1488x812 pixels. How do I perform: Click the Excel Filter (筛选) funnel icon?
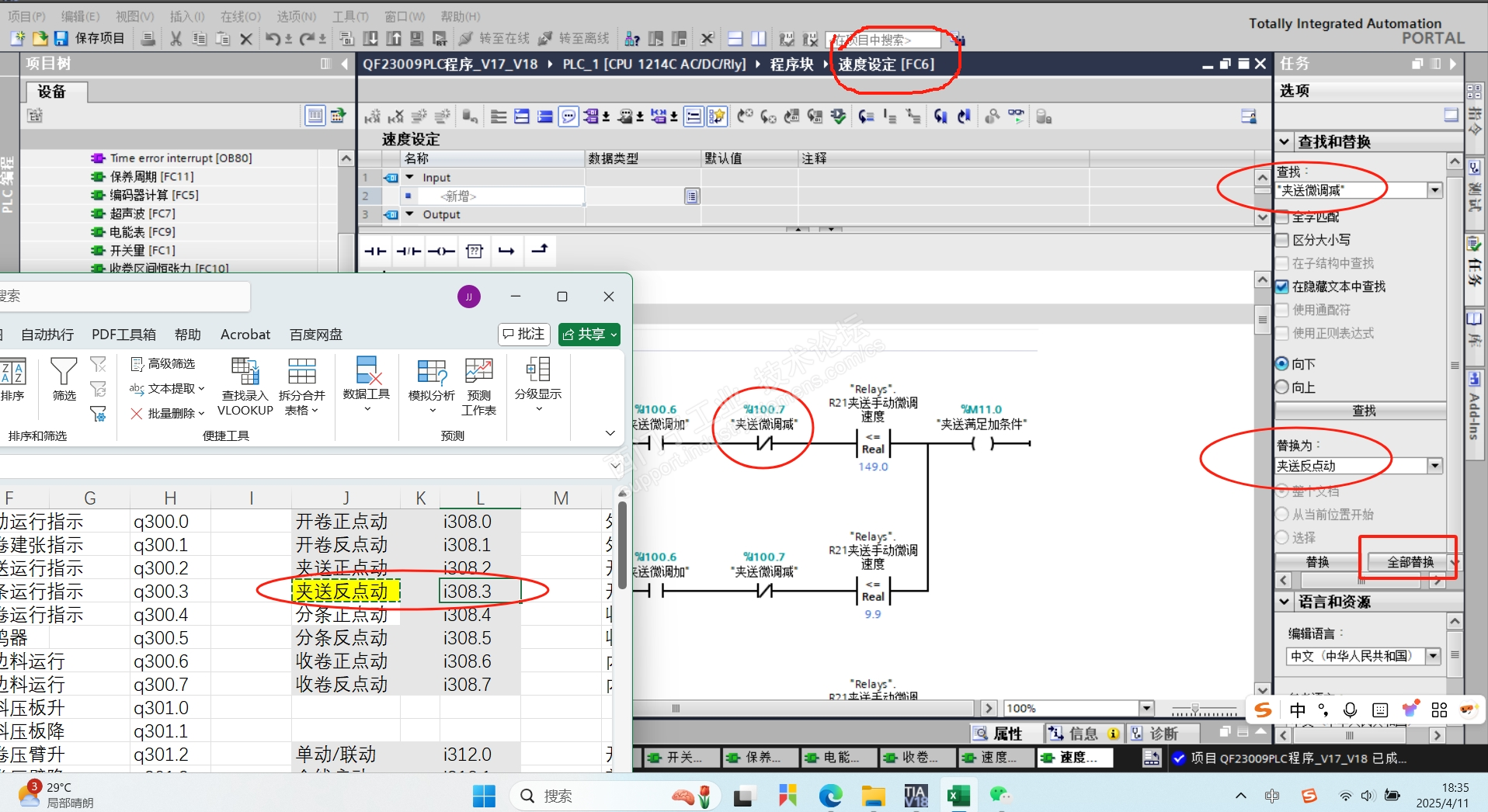pos(64,379)
